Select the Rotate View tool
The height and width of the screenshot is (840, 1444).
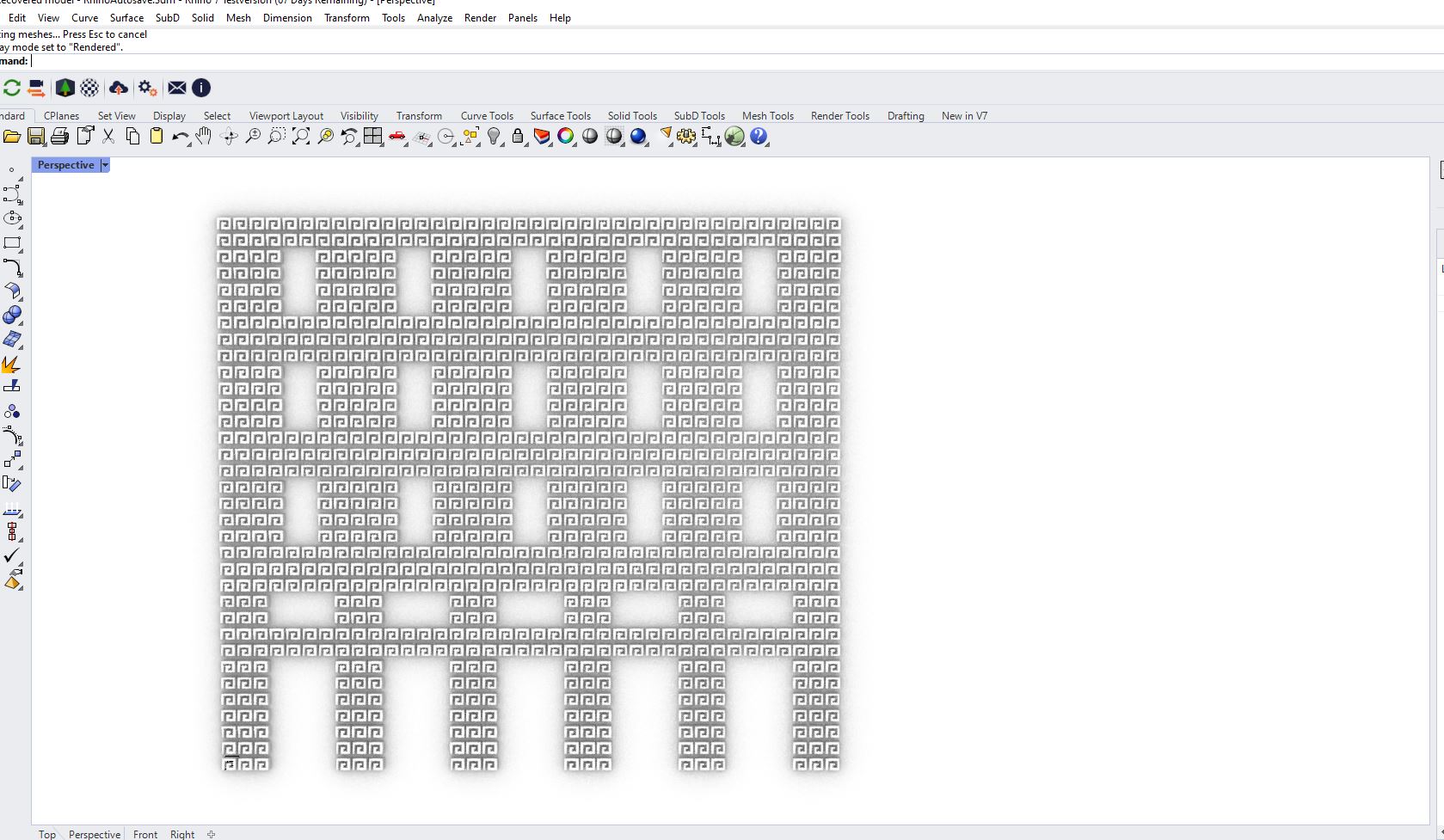(x=229, y=137)
